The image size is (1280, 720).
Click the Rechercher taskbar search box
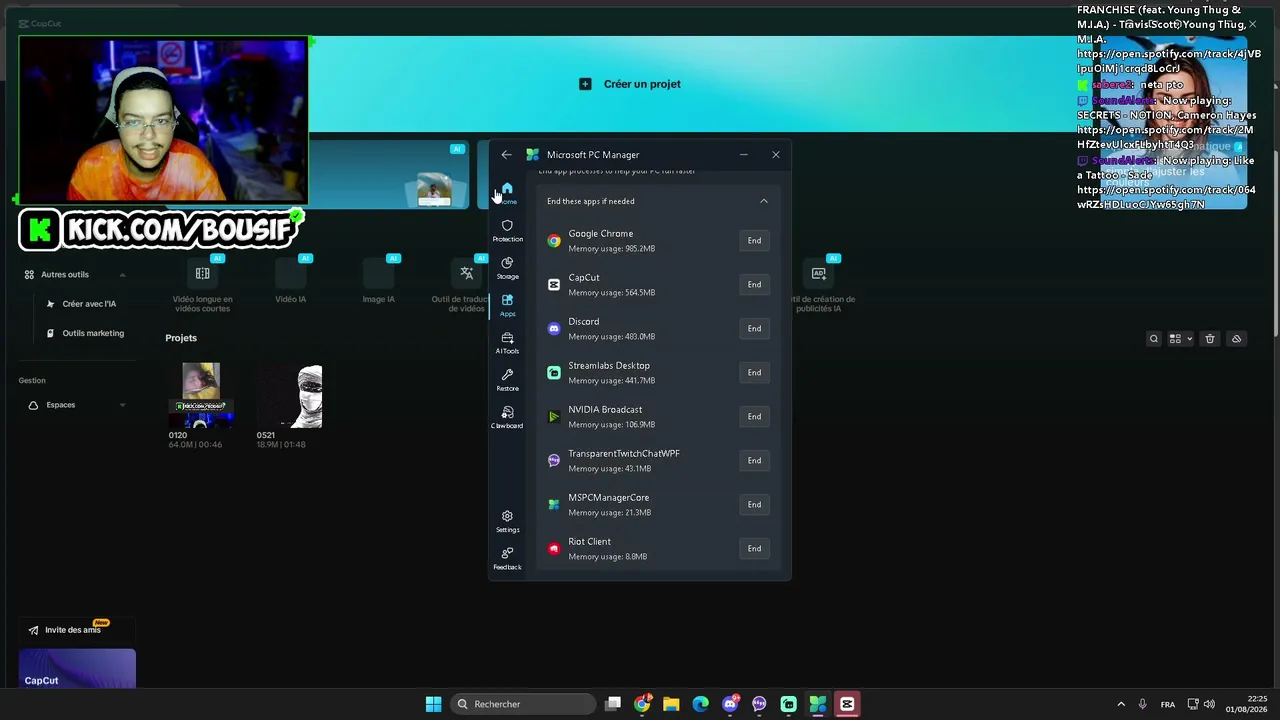coord(522,704)
